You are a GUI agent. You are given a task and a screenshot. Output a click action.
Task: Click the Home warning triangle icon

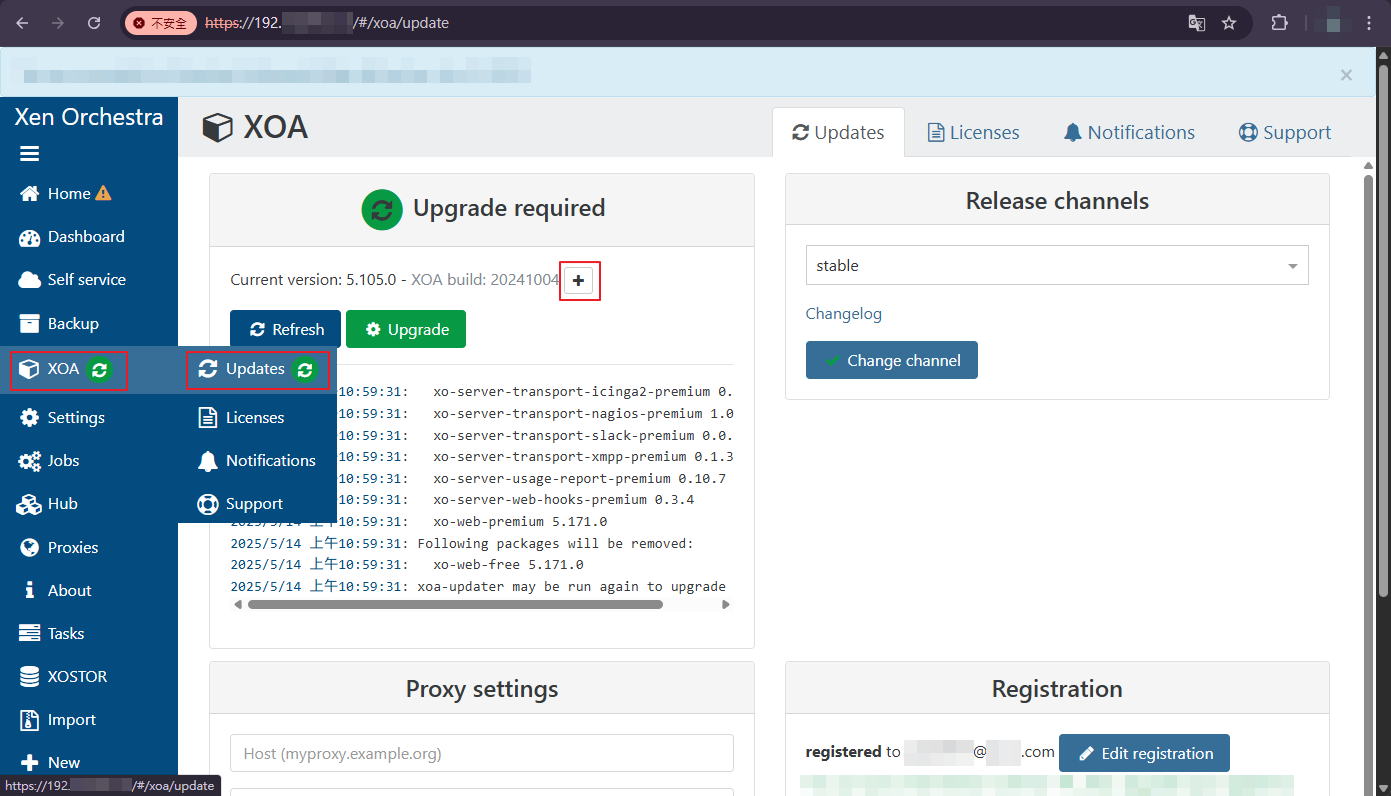tap(103, 193)
